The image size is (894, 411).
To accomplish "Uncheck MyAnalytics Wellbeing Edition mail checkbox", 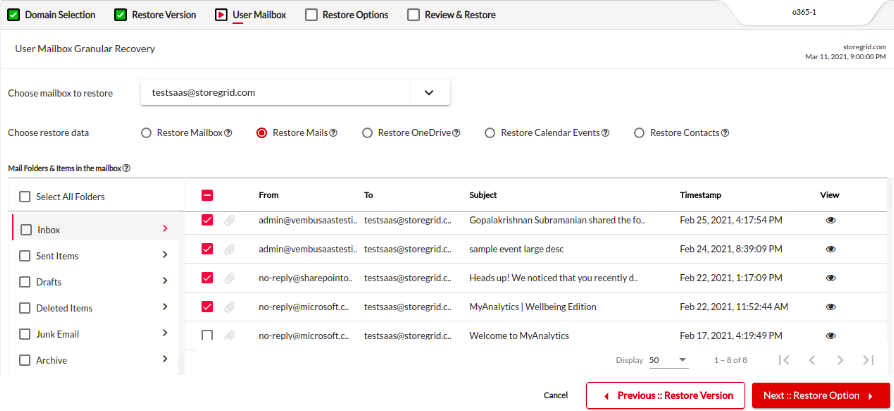I will pos(208,307).
